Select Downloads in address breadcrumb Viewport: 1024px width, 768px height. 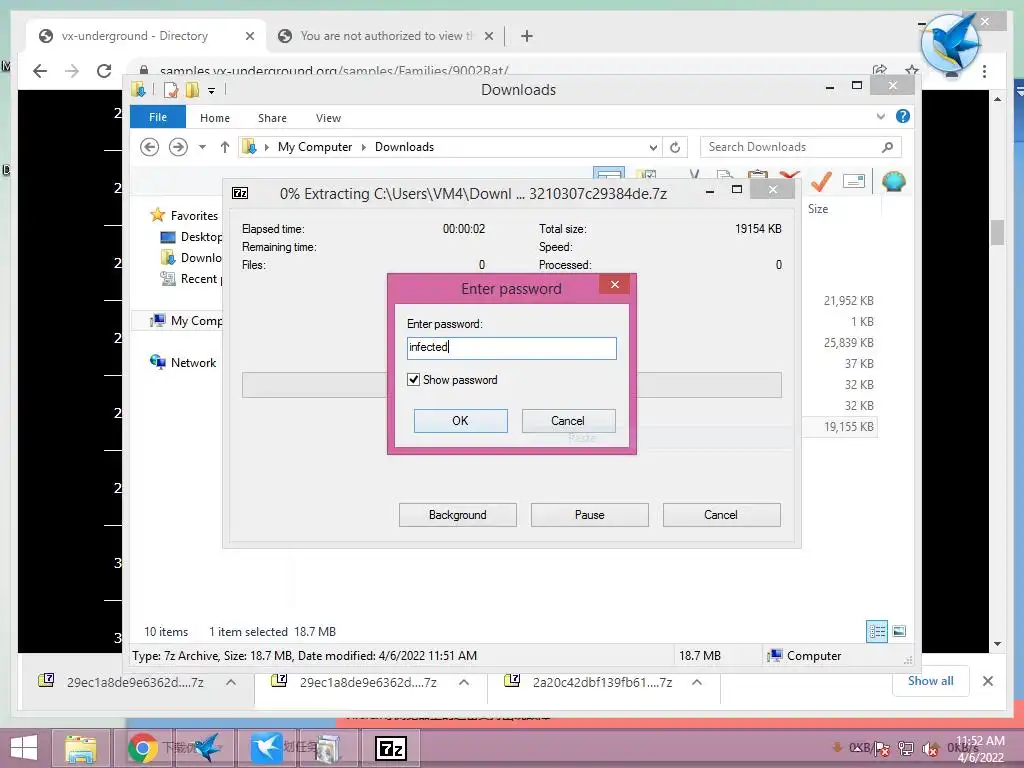pos(404,147)
